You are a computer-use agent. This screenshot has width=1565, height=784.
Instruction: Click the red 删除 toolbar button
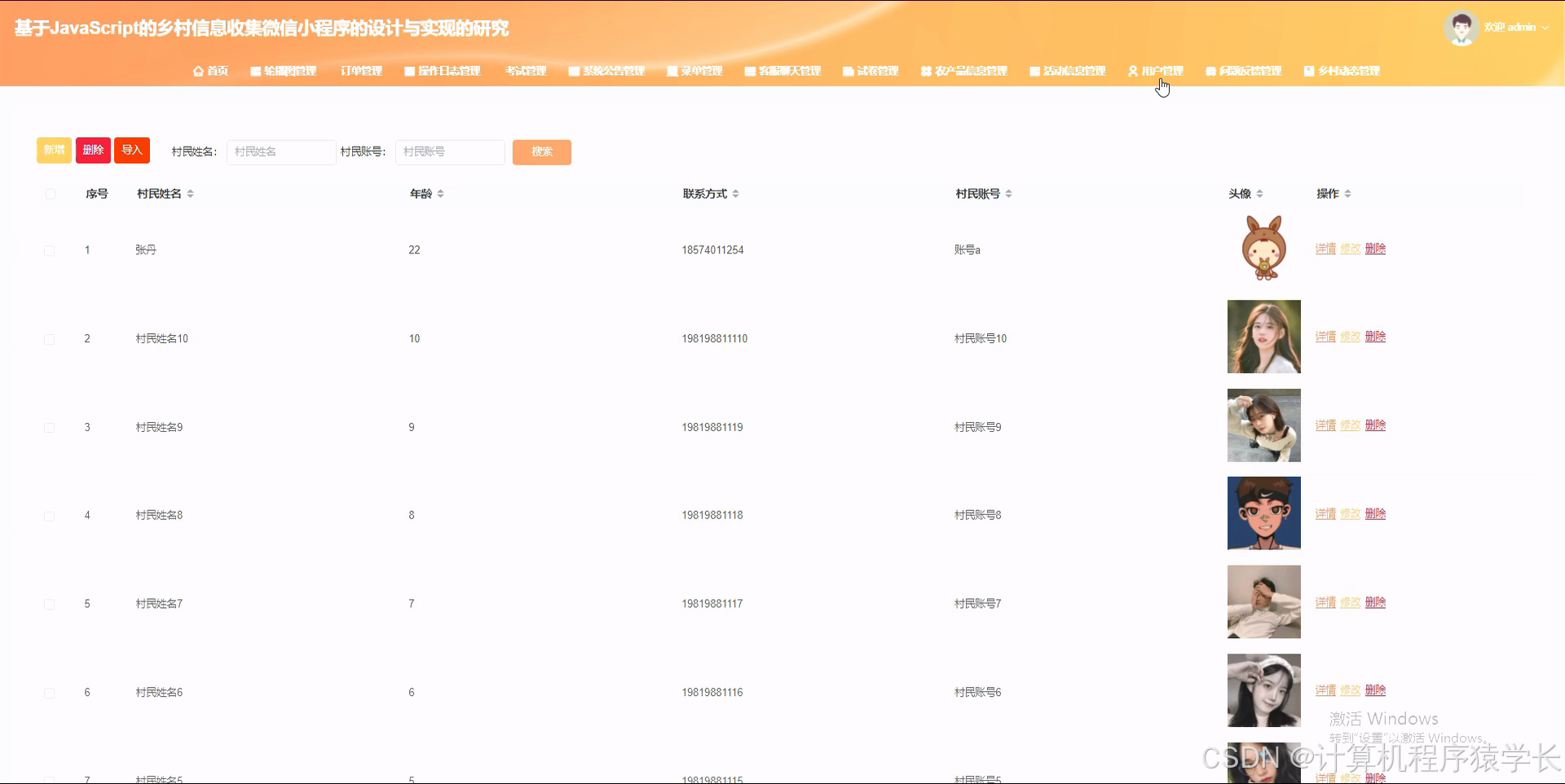[x=93, y=150]
